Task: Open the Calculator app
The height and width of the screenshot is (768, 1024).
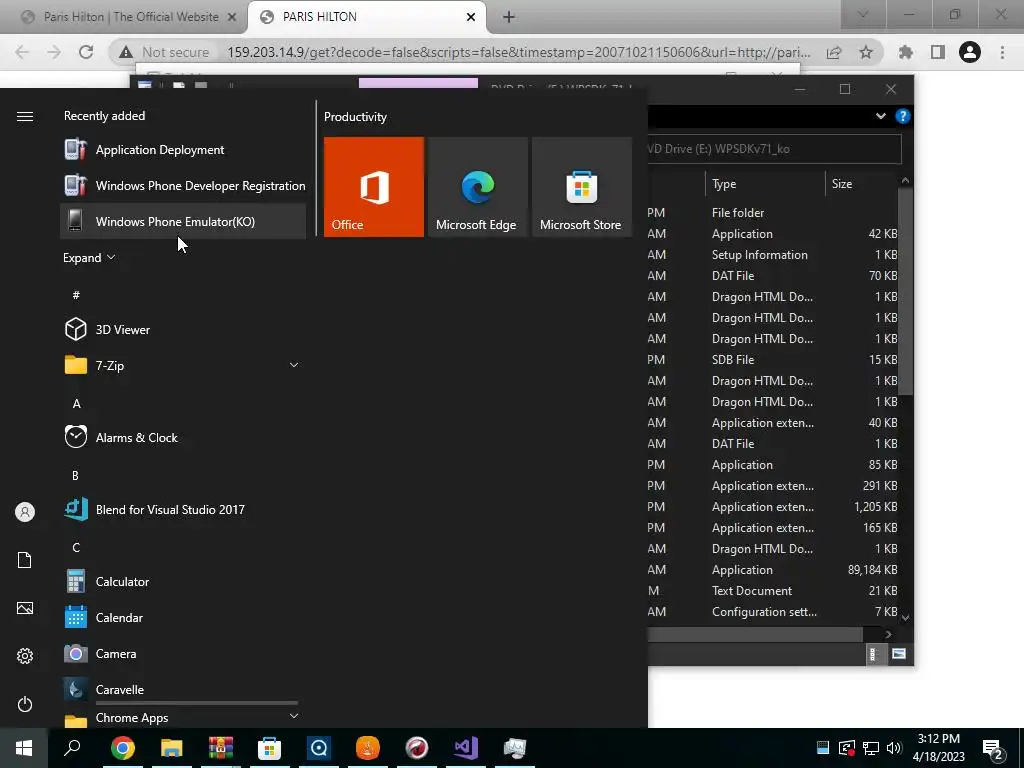Action: 183,581
